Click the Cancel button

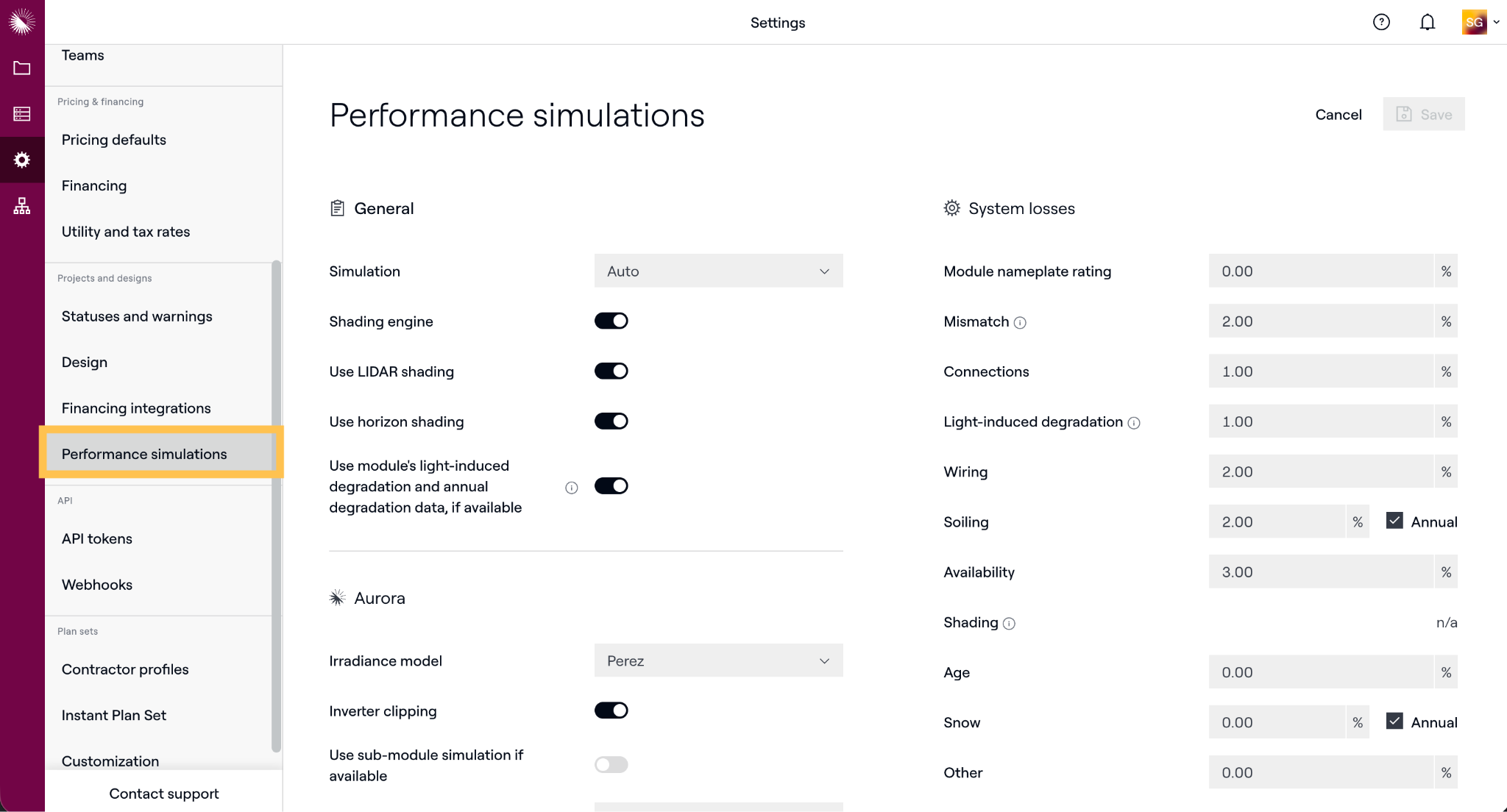coord(1338,115)
